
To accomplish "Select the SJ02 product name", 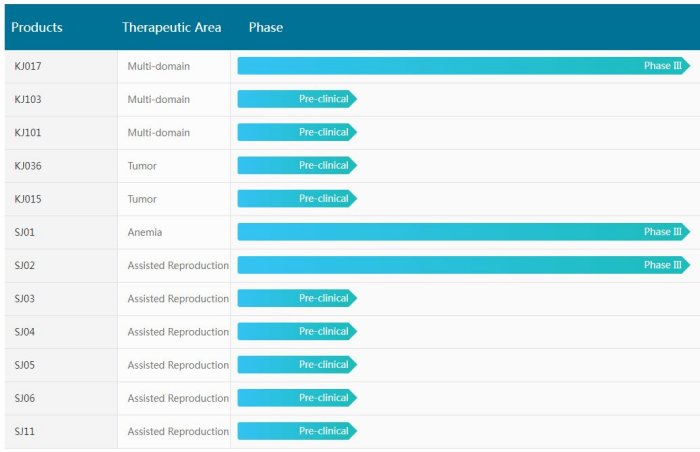I will pos(25,265).
